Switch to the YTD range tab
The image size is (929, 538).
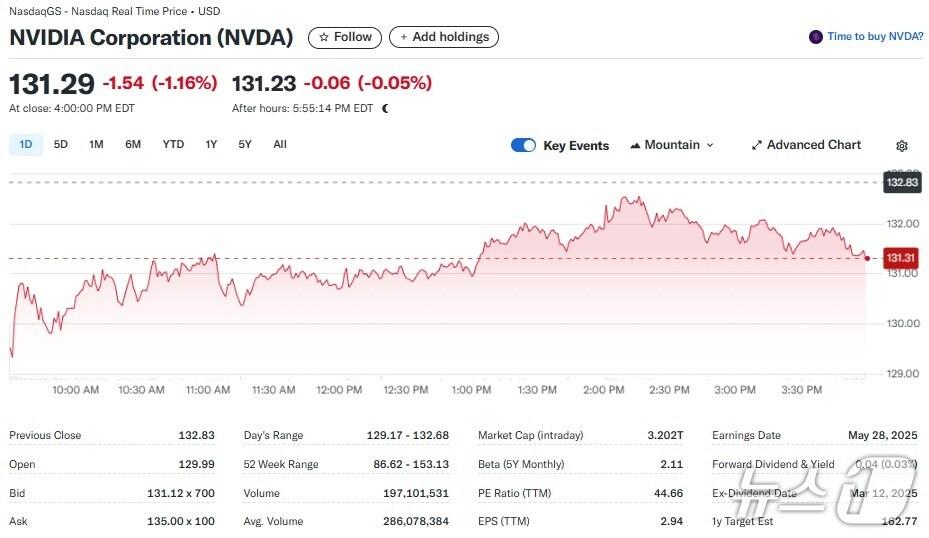(173, 144)
